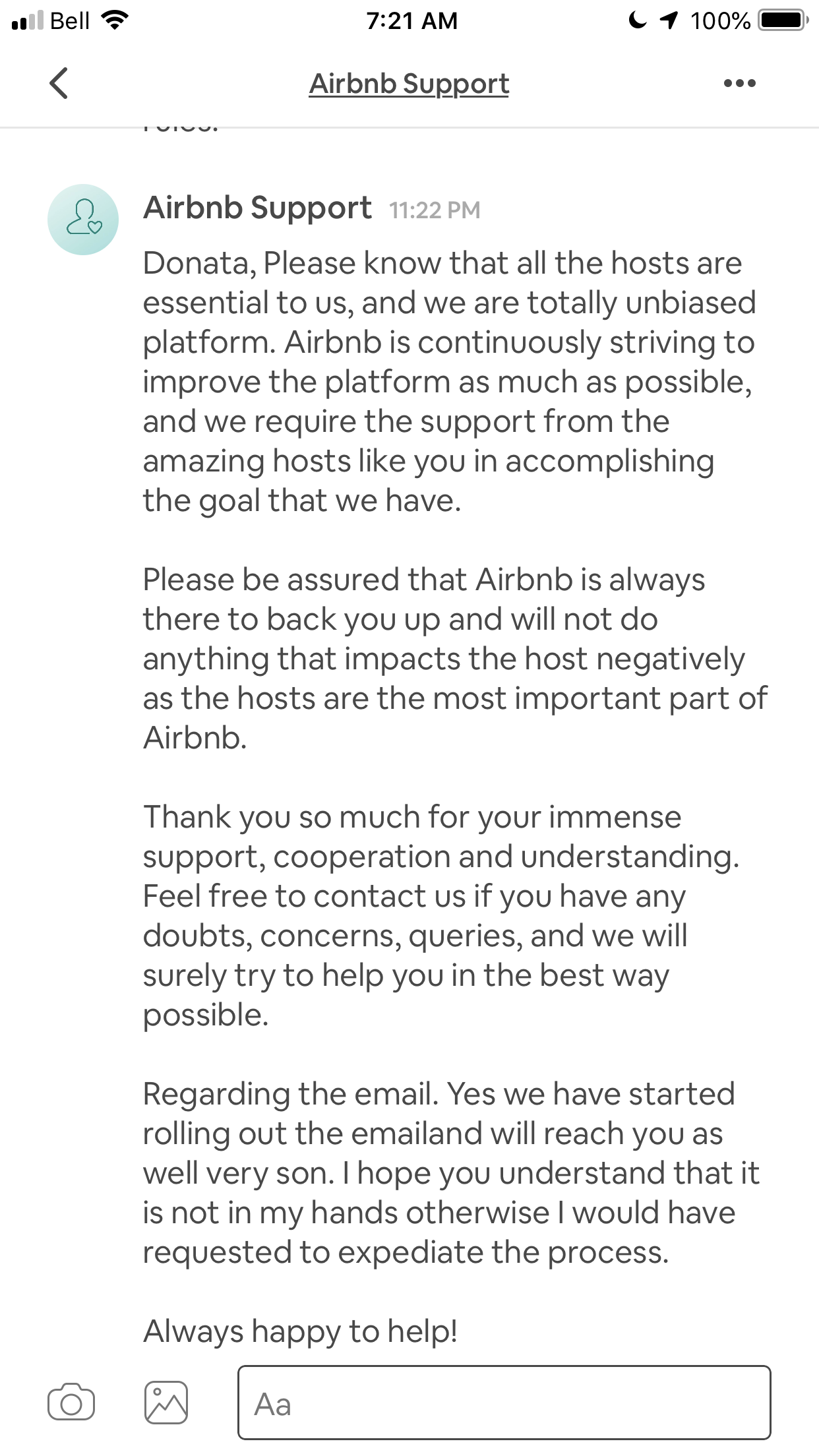The height and width of the screenshot is (1456, 819).
Task: Tap the battery icon in status bar
Action: [783, 20]
